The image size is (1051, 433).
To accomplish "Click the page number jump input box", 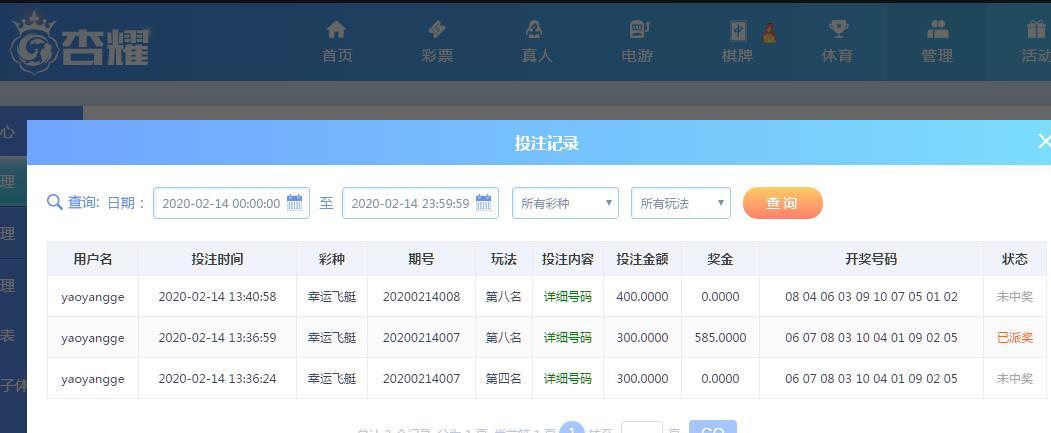I will [x=641, y=428].
